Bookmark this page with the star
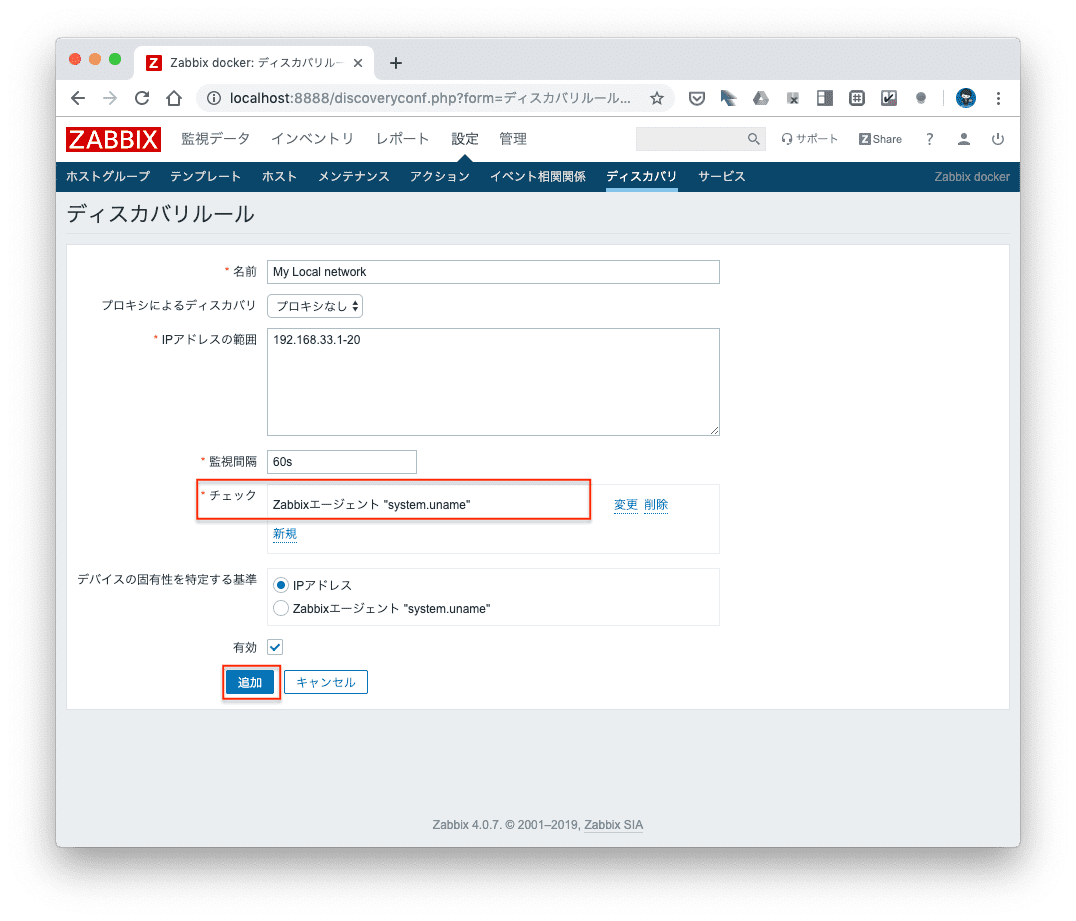The image size is (1076, 921). 657,98
